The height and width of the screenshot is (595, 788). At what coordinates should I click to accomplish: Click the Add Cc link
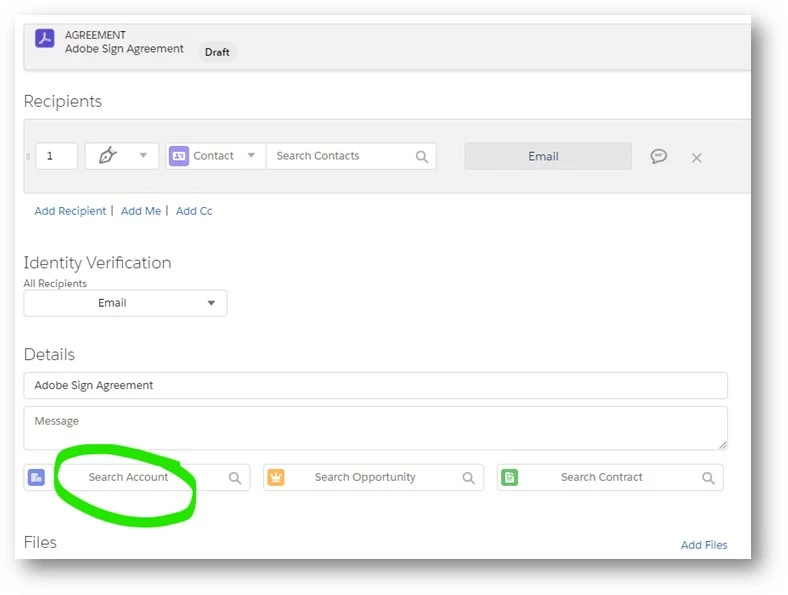[x=194, y=211]
